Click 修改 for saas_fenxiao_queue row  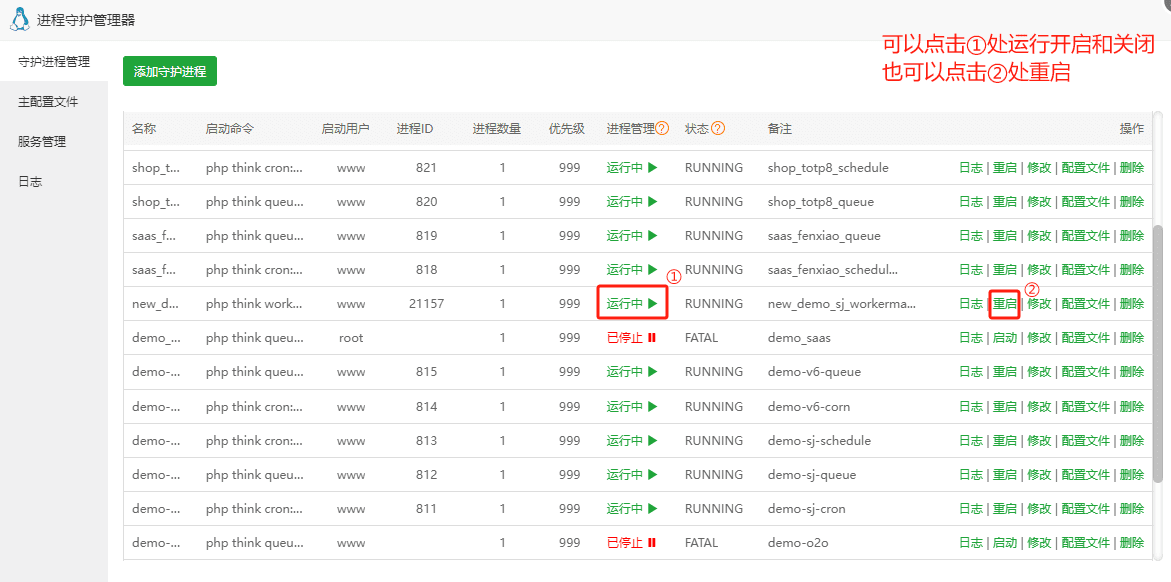(1039, 236)
